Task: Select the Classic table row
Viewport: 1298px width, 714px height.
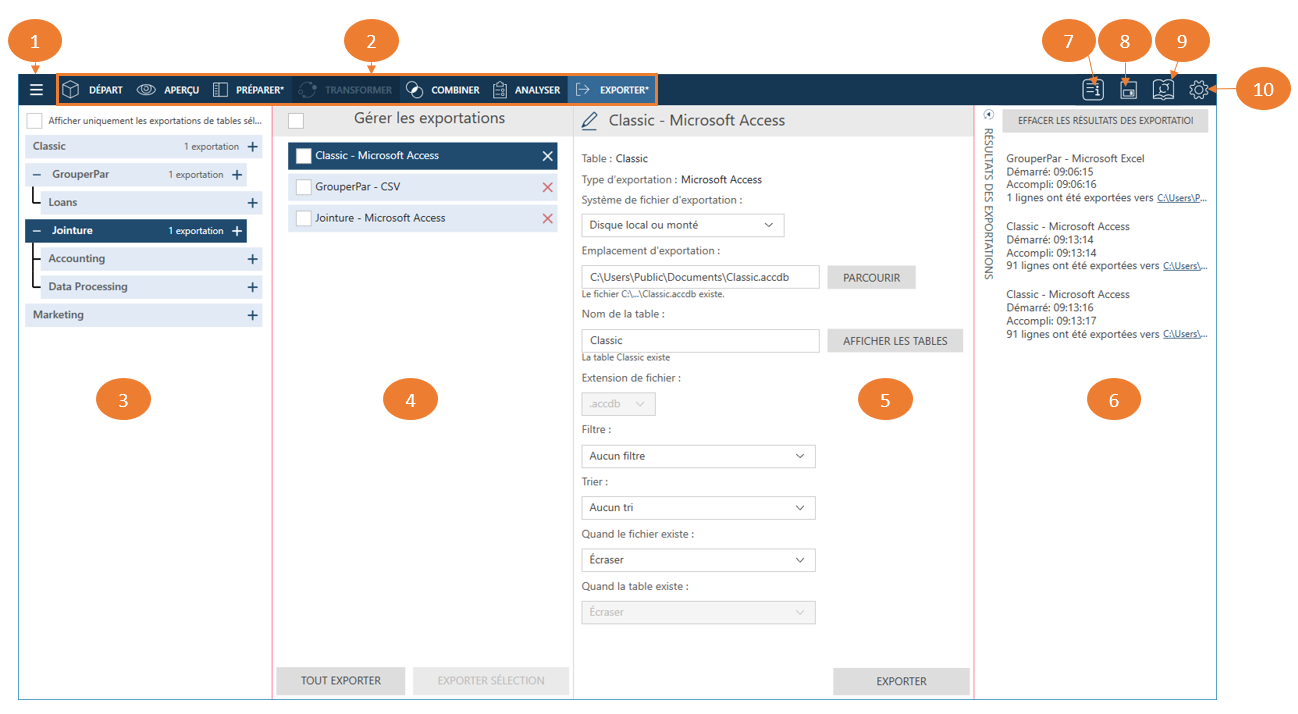Action: 144,147
